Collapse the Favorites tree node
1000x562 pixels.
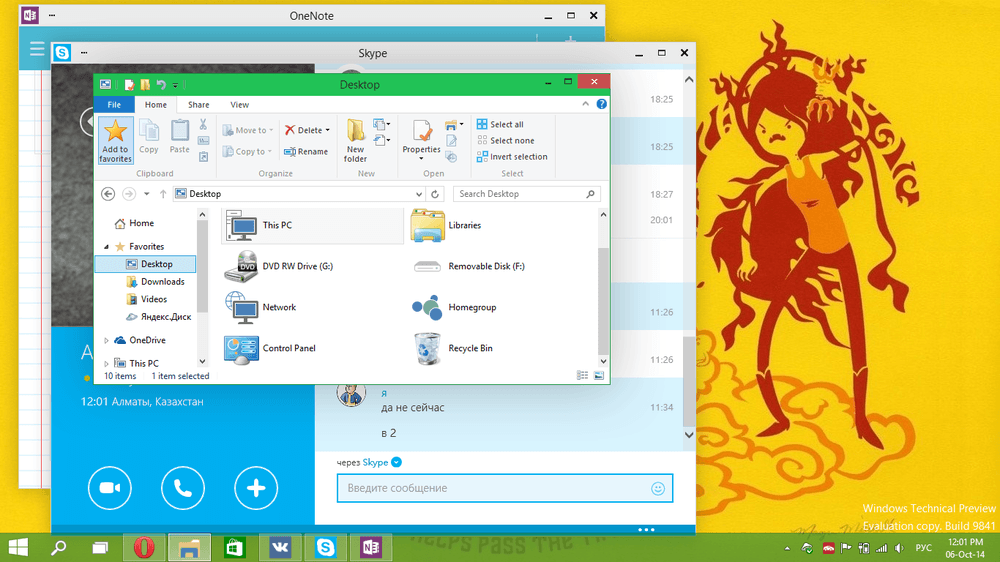pos(107,246)
